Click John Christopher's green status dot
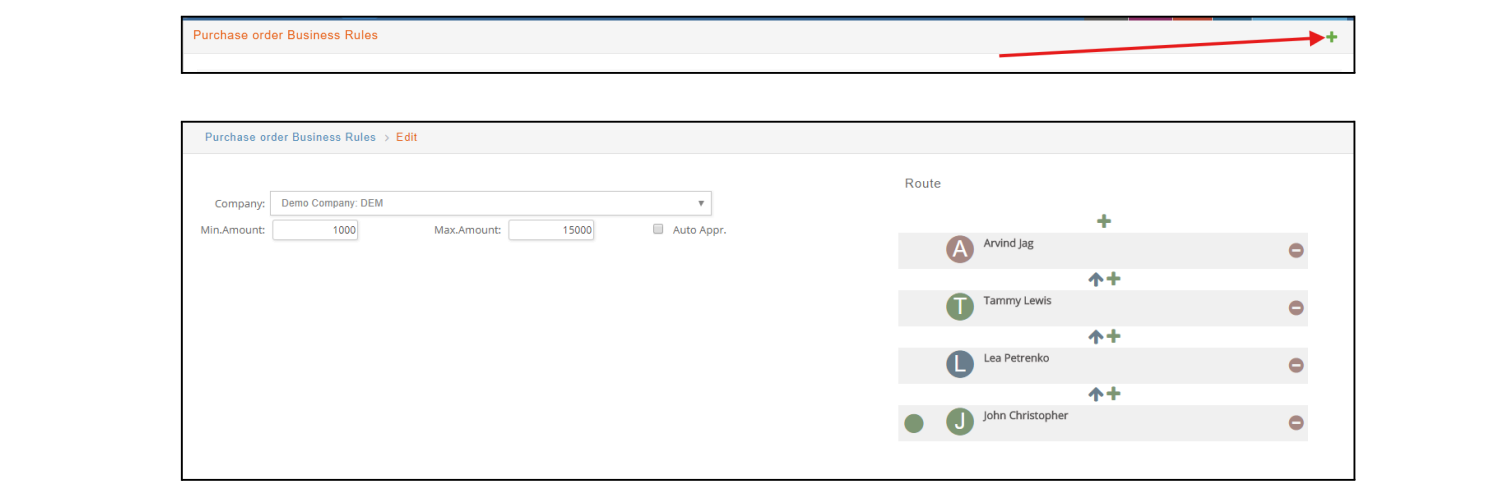Screen dimensions: 1505x497 pyautogui.click(x=914, y=424)
